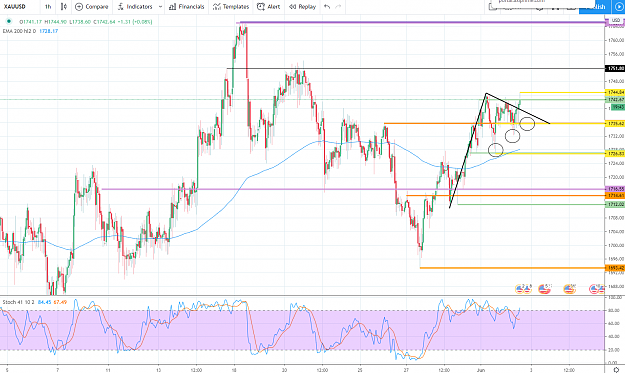Open the XAUUSD symbol search
Screen dimensions: 625x373
pyautogui.click(x=15, y=7)
